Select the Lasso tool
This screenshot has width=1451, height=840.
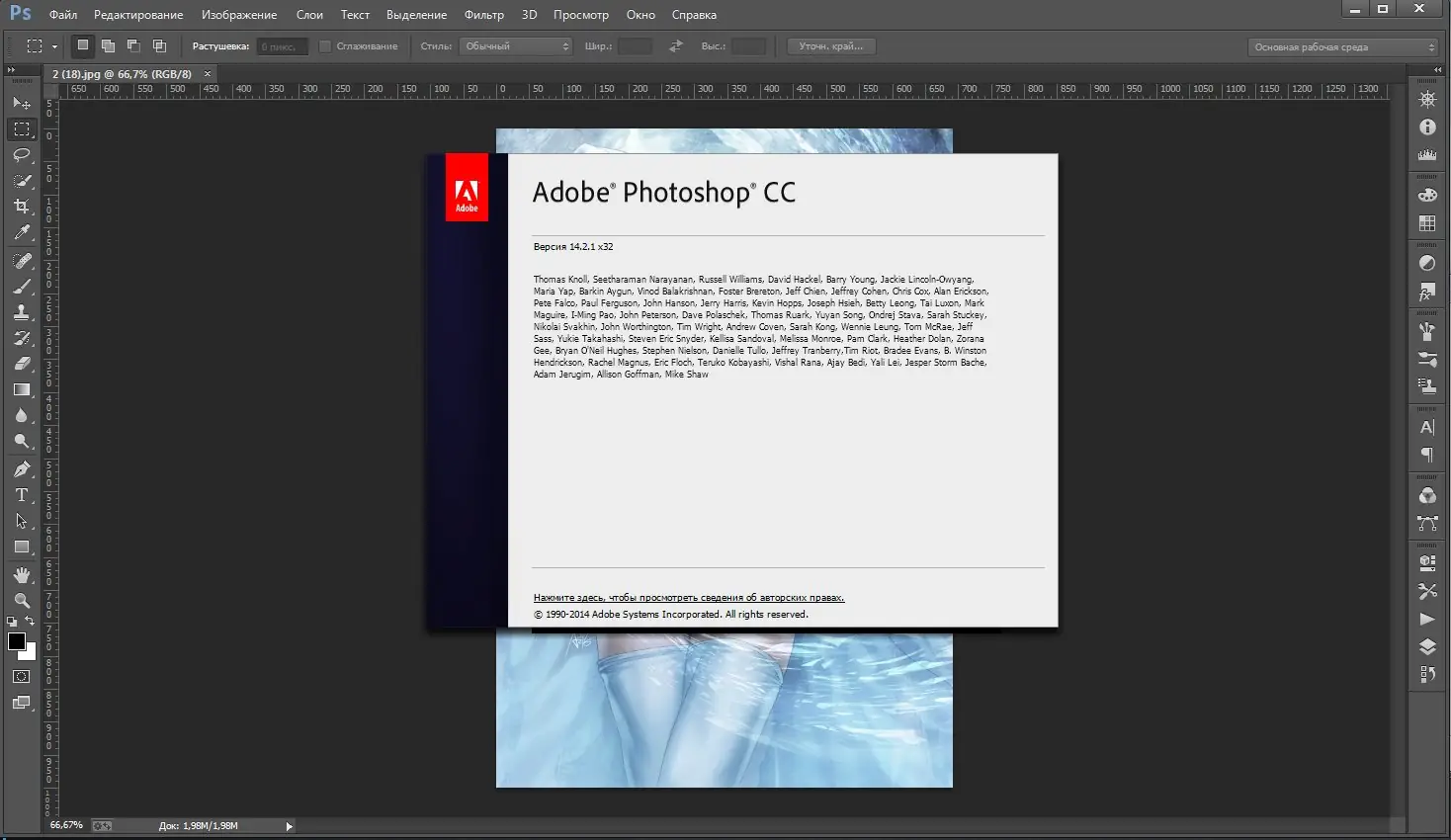pos(22,155)
